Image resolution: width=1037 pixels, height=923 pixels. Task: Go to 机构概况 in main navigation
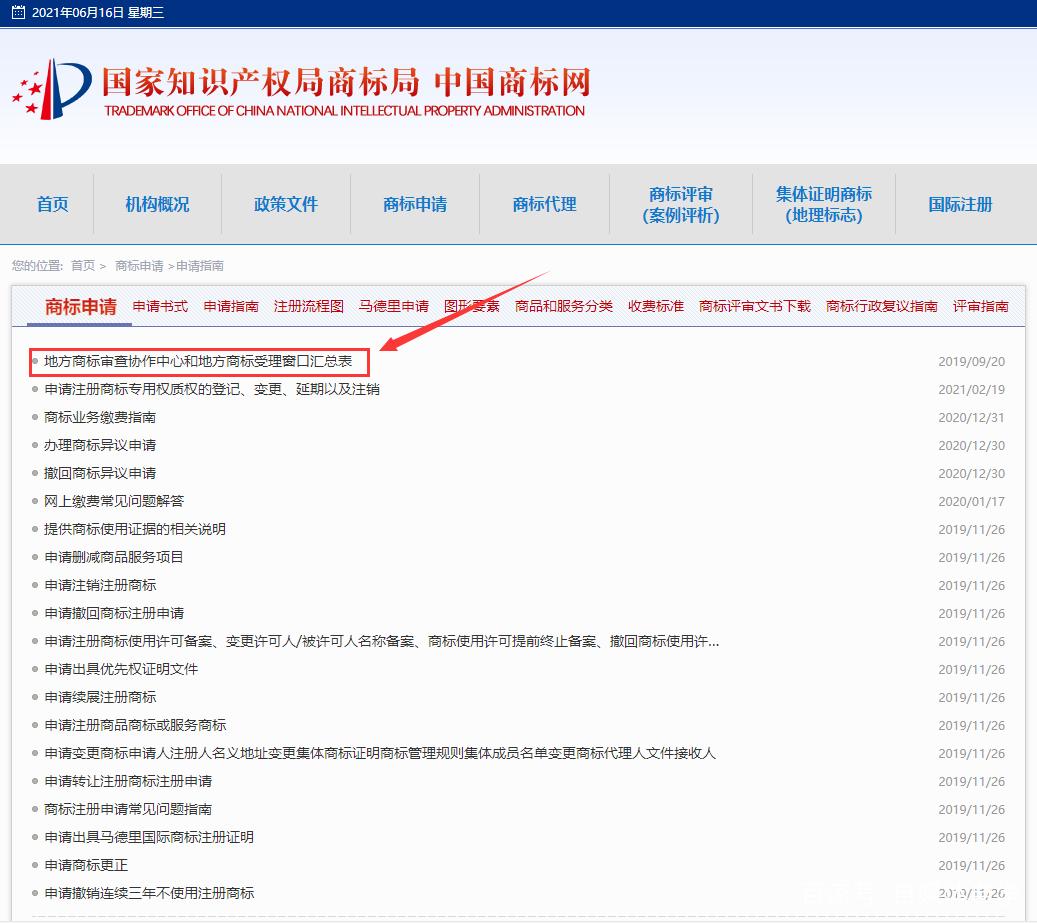[x=157, y=204]
